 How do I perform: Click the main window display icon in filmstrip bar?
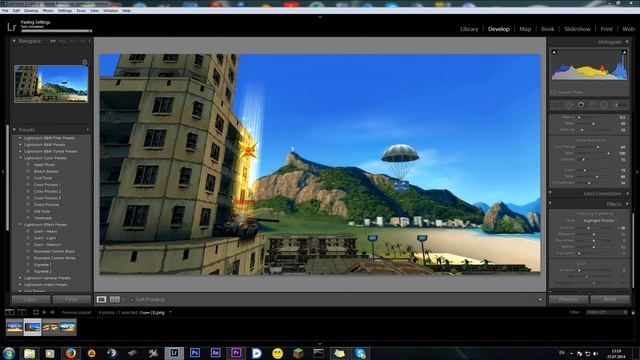tap(9, 312)
